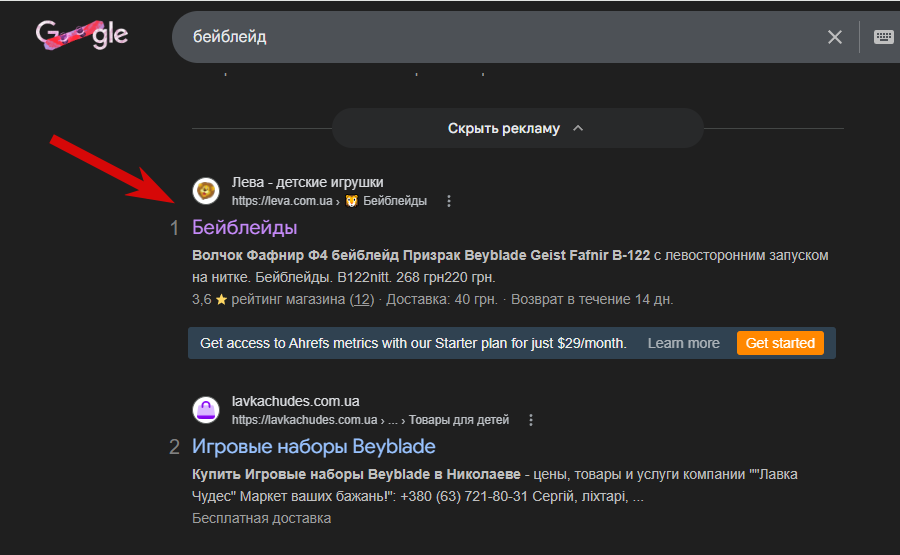Click the lavkachudes purple bag favicon
The width and height of the screenshot is (900, 555).
click(206, 410)
